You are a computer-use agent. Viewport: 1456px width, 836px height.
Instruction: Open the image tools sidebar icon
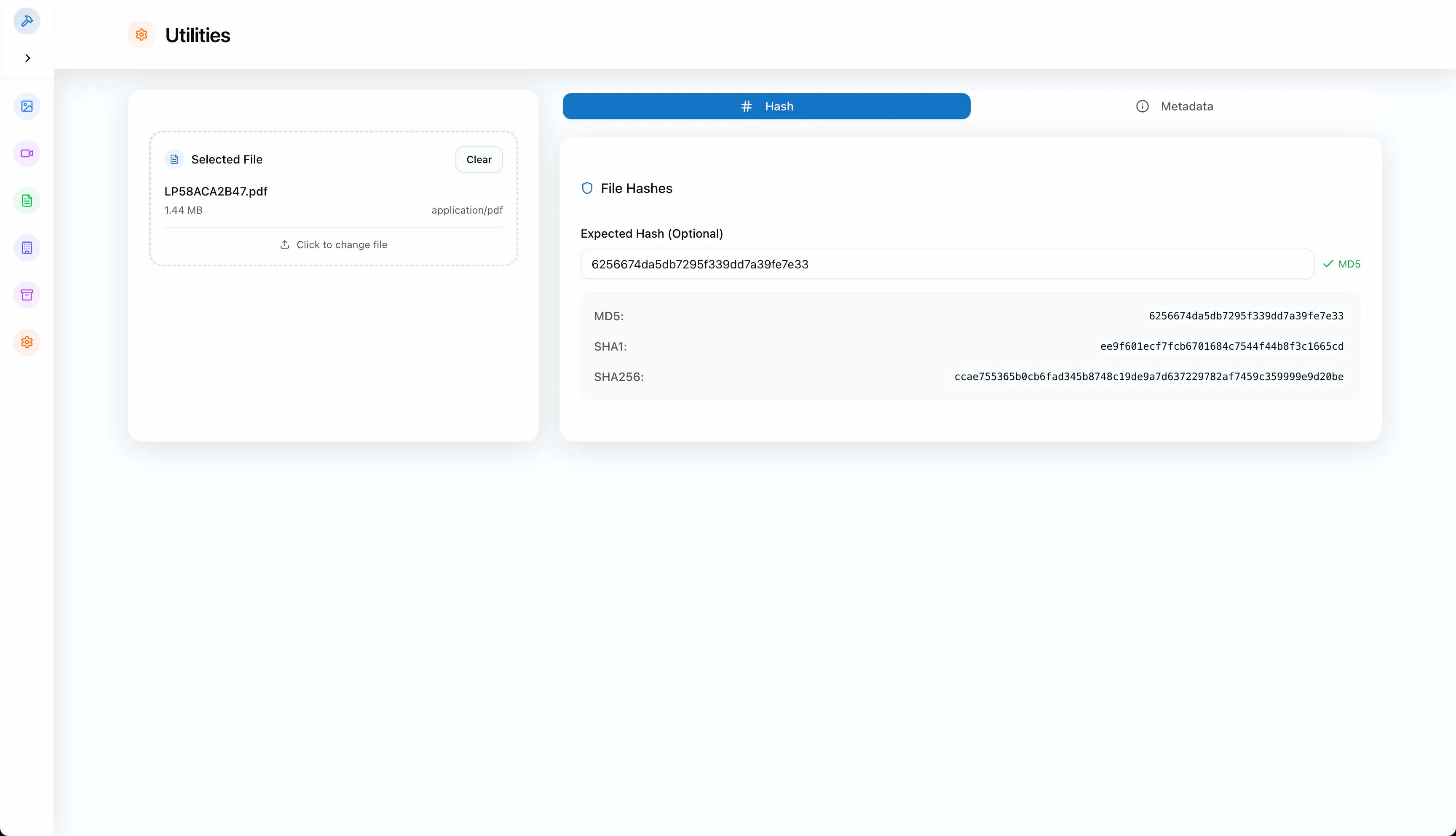tap(27, 106)
